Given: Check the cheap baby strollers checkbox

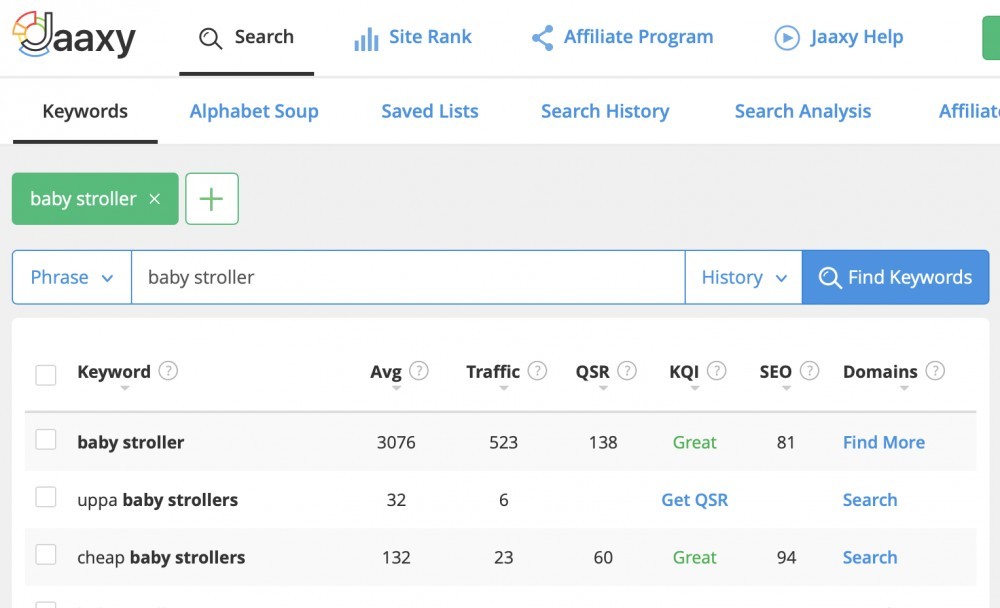Looking at the screenshot, I should (46, 554).
